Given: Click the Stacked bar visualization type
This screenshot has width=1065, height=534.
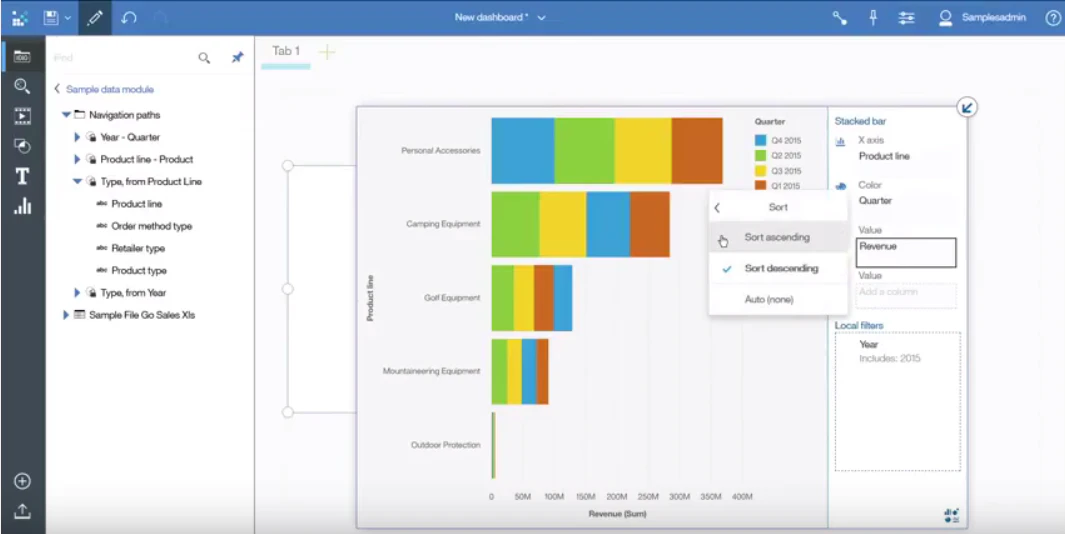Looking at the screenshot, I should 861,122.
